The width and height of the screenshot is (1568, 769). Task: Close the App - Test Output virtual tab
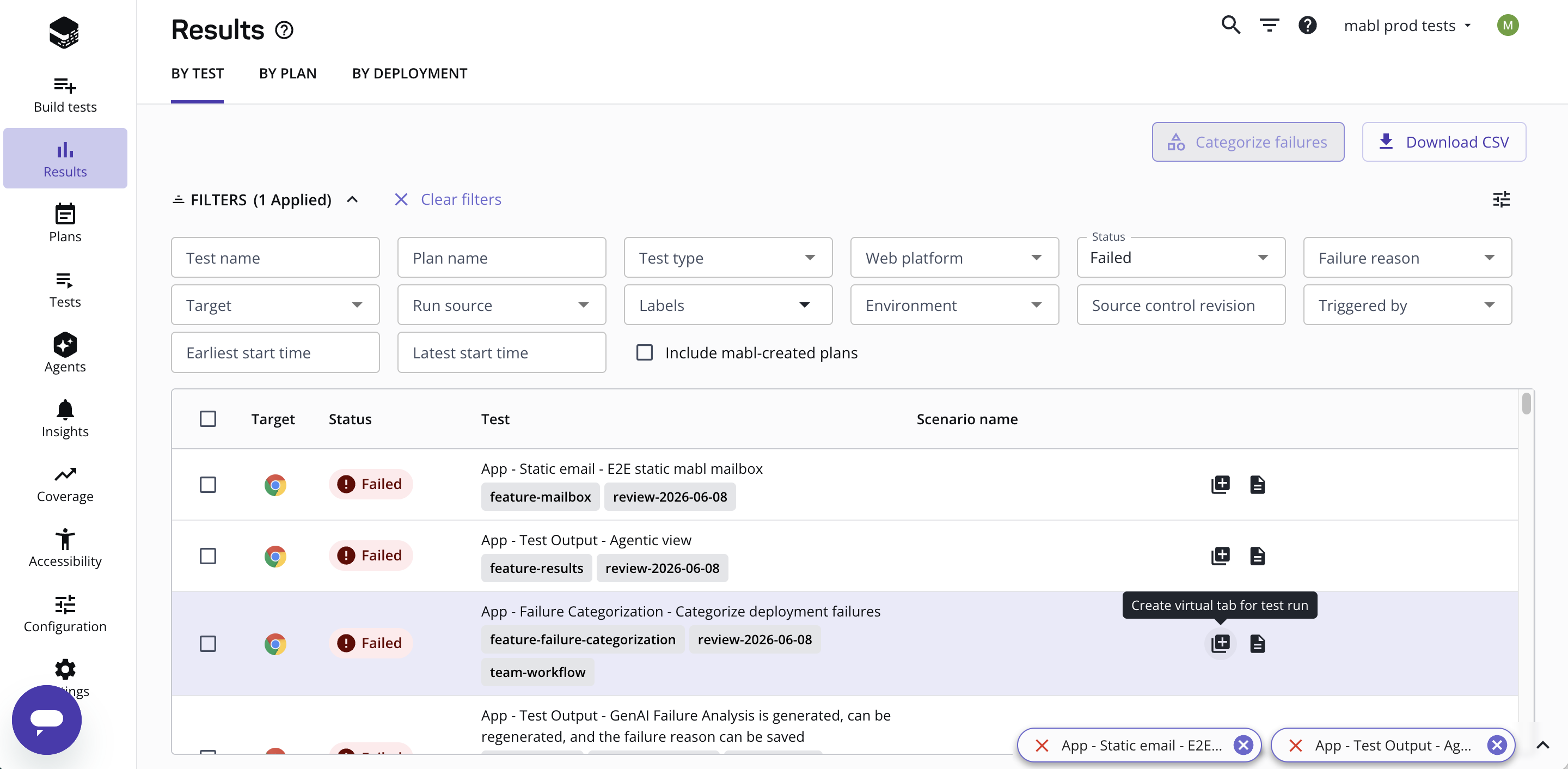click(x=1497, y=745)
